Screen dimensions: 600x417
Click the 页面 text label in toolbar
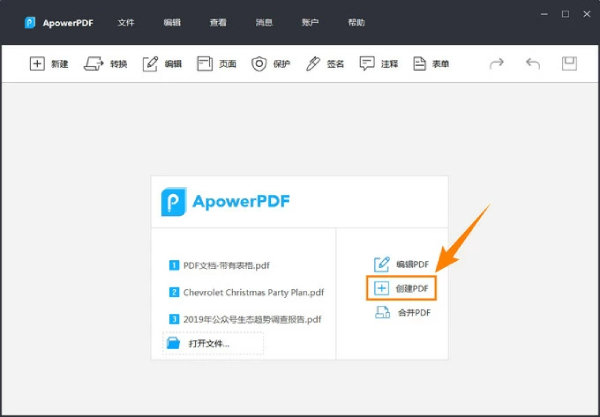pos(227,64)
